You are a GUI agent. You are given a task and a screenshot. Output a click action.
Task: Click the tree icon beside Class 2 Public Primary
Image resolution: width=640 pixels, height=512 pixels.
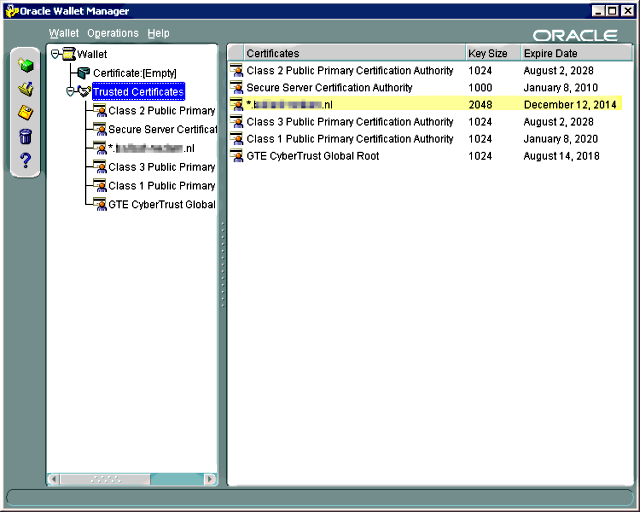[100, 110]
